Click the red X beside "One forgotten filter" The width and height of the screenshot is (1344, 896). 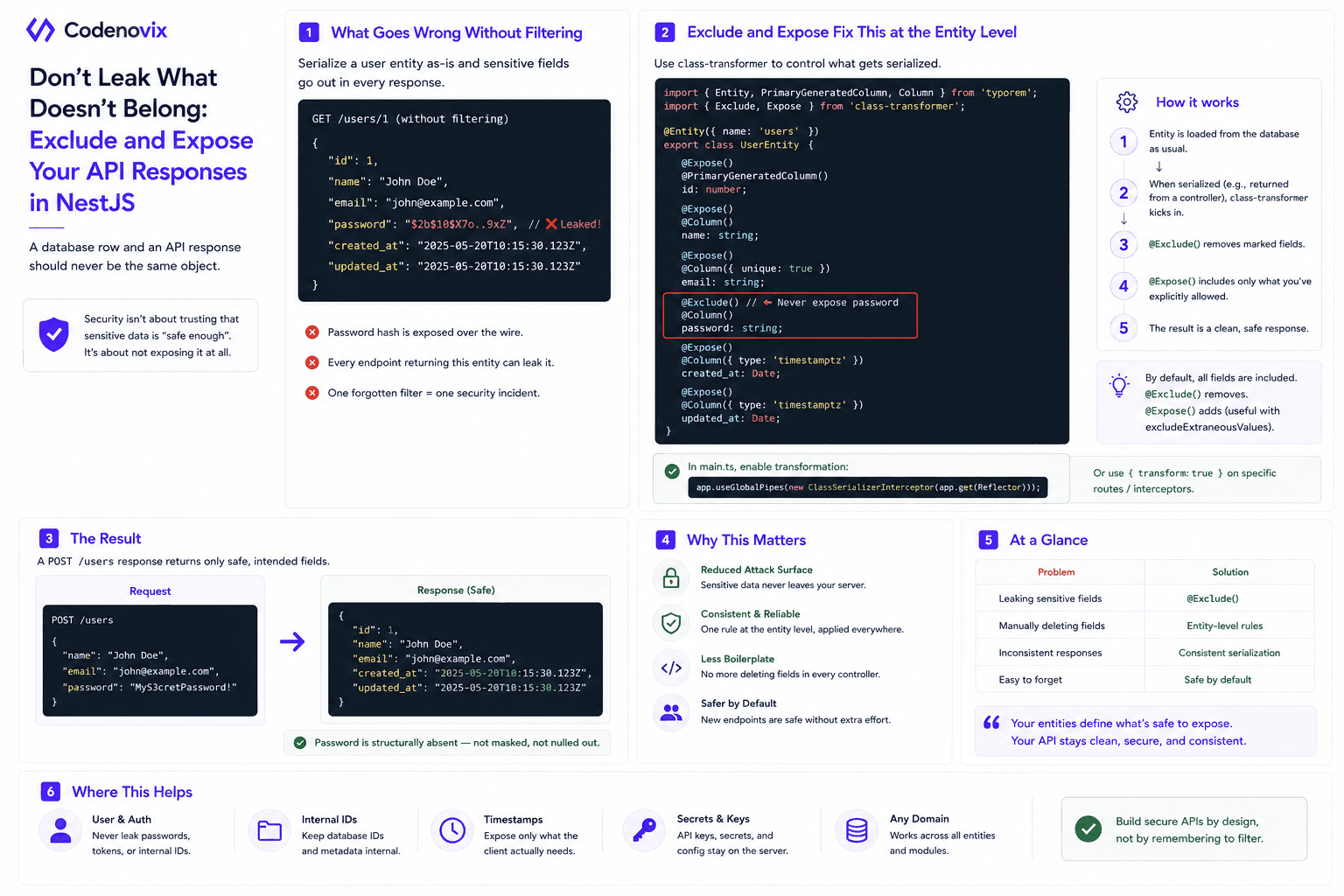pyautogui.click(x=311, y=393)
